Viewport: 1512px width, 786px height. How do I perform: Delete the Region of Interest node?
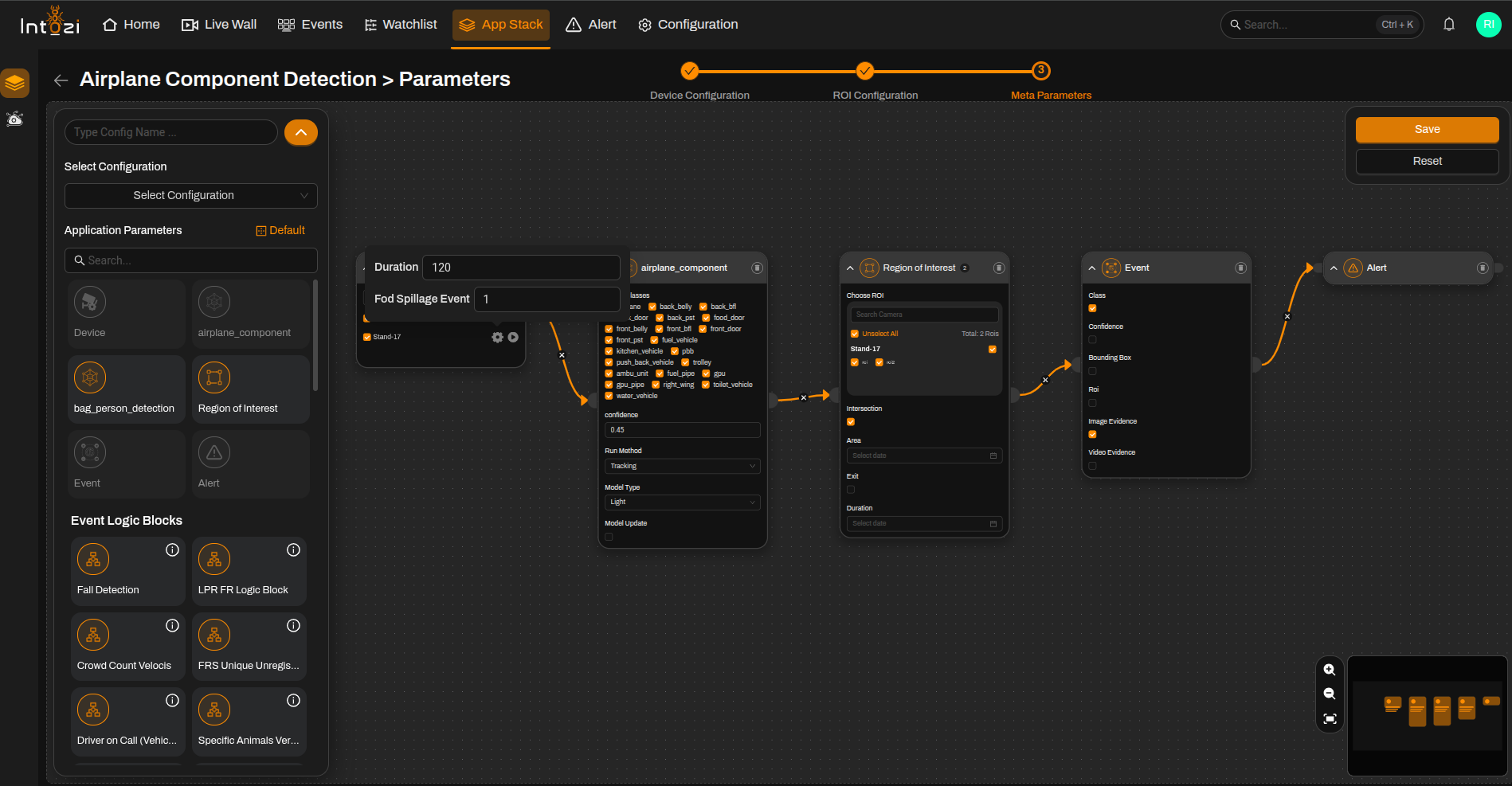coord(998,268)
